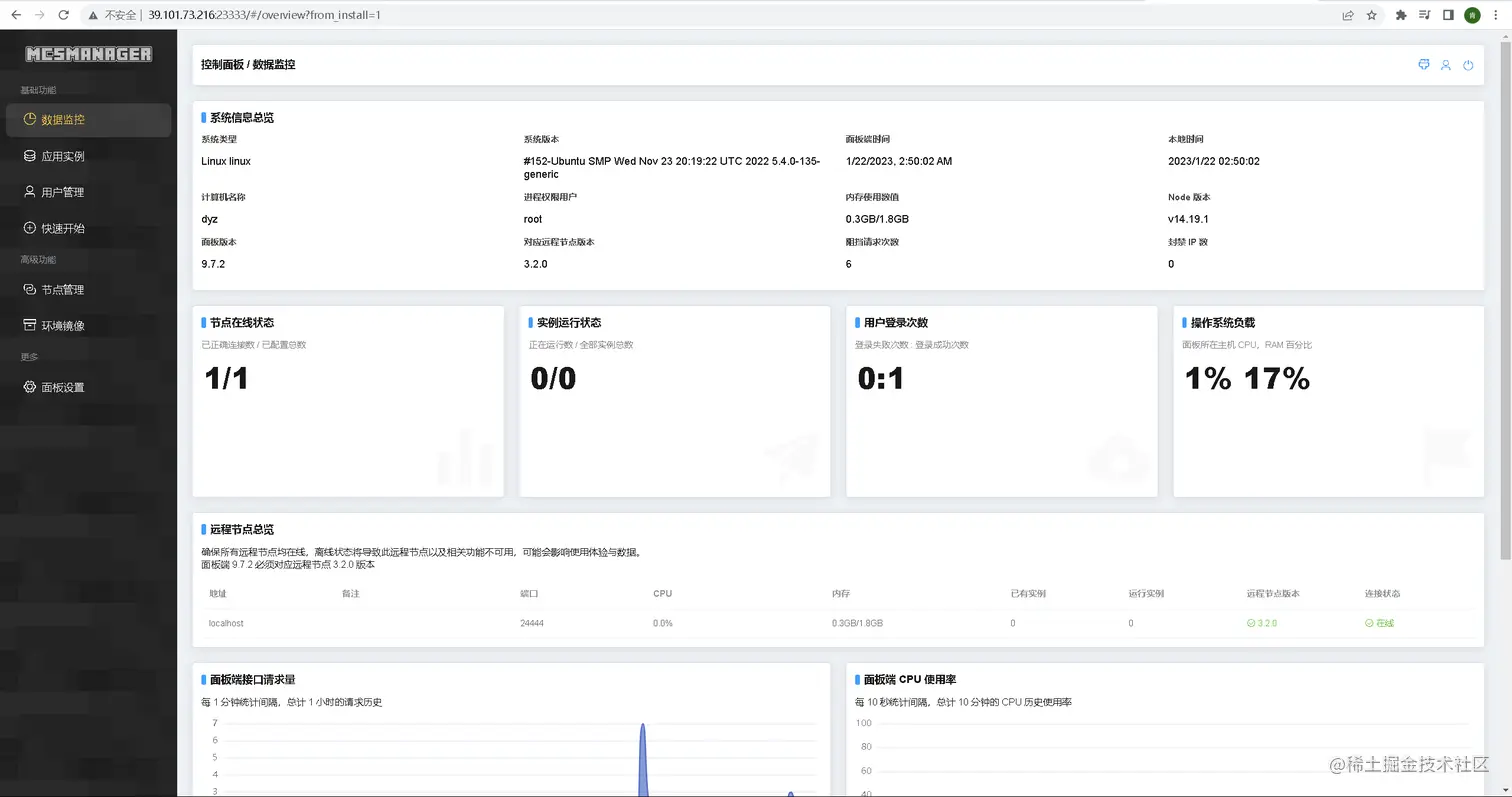Click the link icon beside 节点管理
Screen dimensions: 1512x797
click(x=30, y=290)
